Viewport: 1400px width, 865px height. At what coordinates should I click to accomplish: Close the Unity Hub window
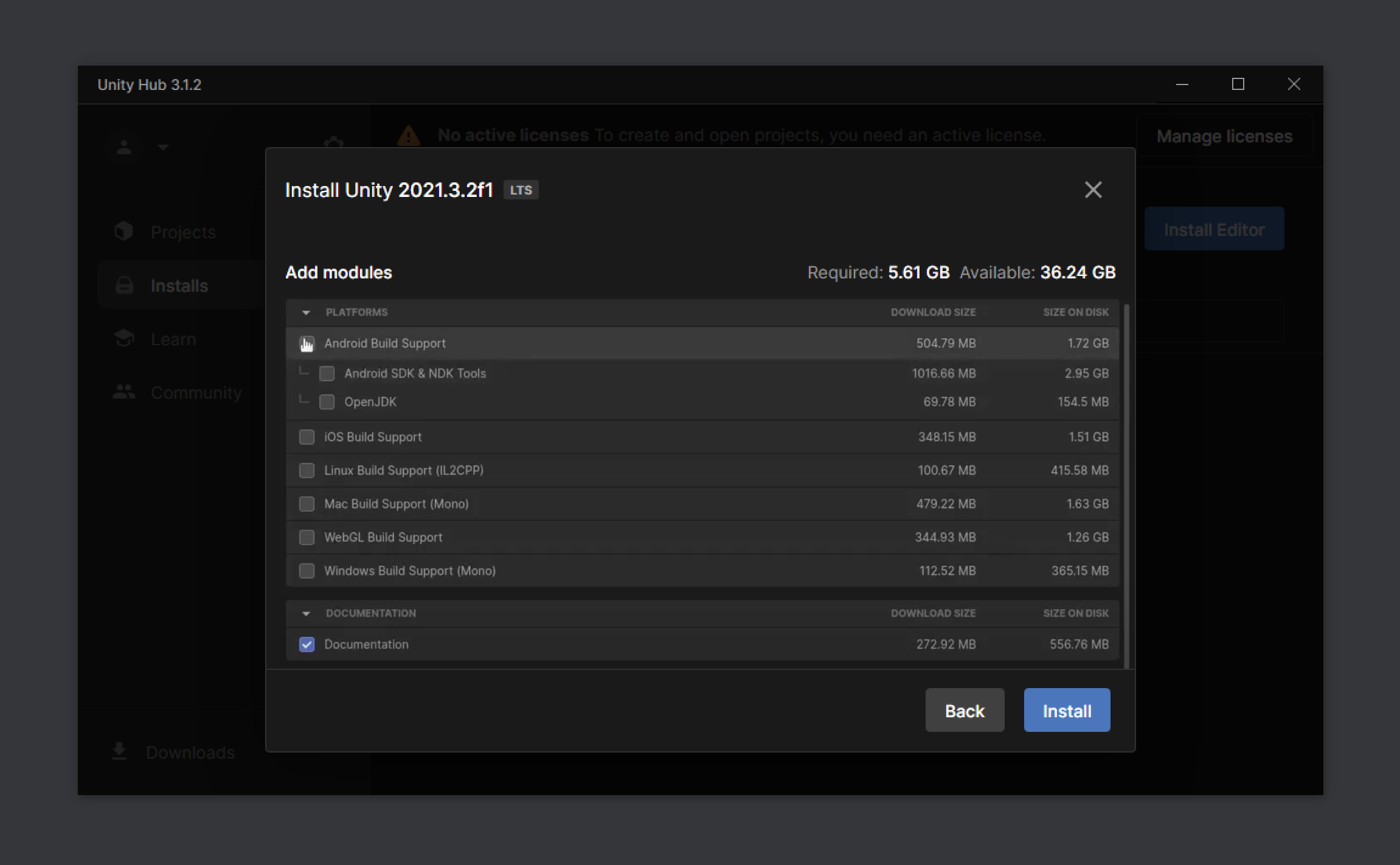(x=1294, y=84)
